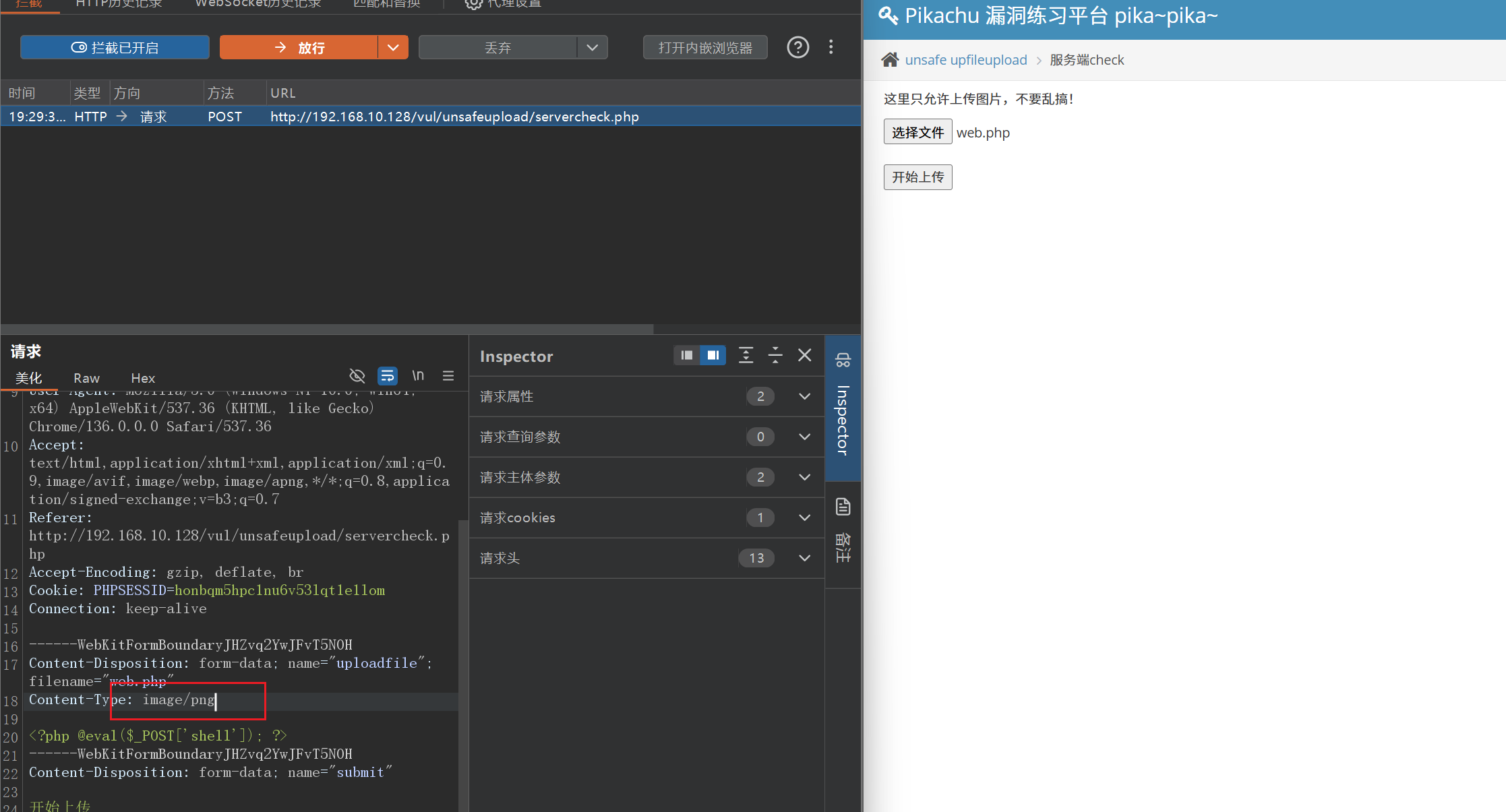Switch to the Raw request tab

point(86,378)
